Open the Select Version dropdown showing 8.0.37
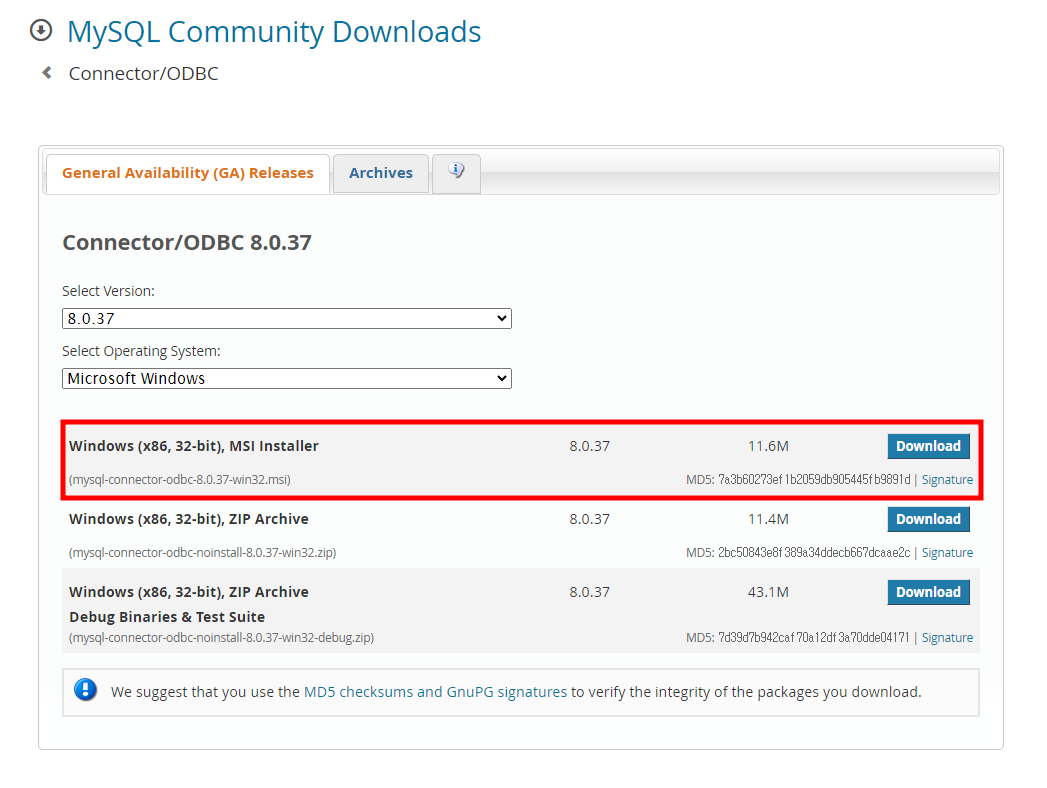The image size is (1047, 788). [x=286, y=319]
